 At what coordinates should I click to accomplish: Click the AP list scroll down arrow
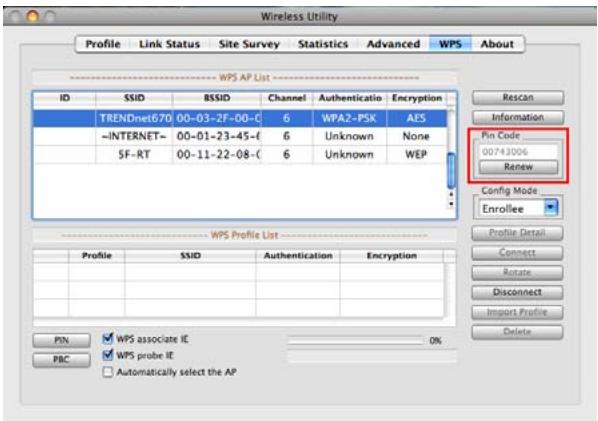point(451,204)
